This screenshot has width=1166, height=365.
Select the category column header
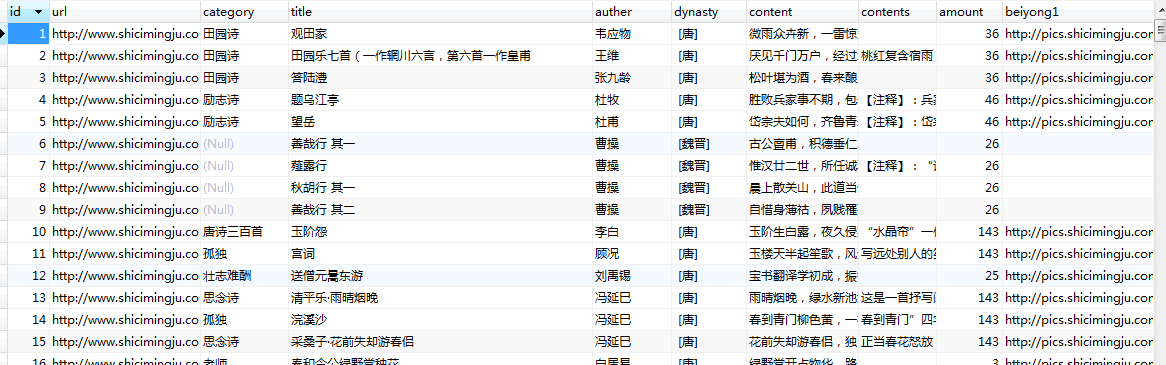[245, 12]
